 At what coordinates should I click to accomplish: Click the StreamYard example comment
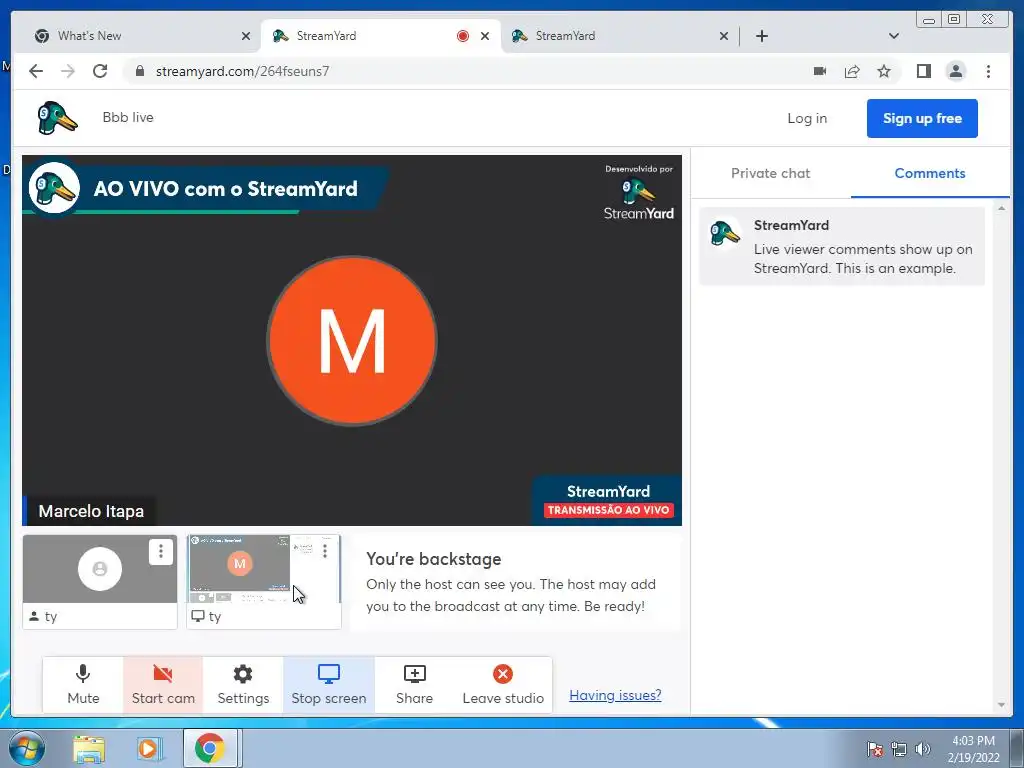(x=842, y=246)
